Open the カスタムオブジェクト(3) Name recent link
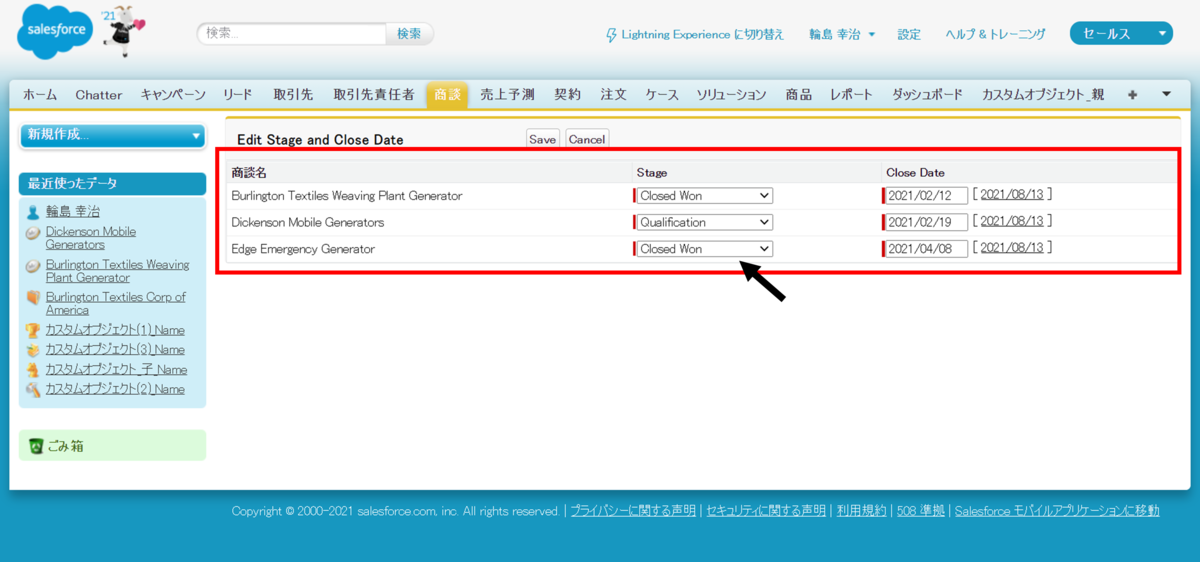 [115, 350]
